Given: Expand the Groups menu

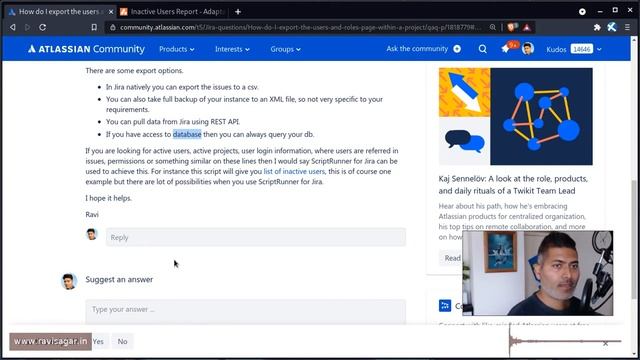Looking at the screenshot, I should tap(285, 49).
